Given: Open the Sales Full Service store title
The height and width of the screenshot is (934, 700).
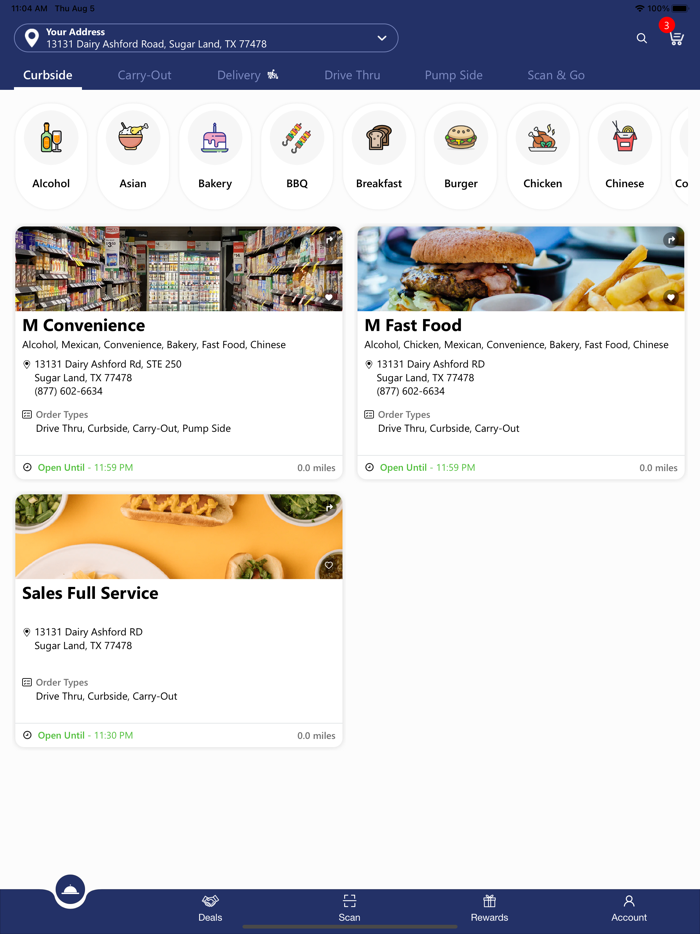Looking at the screenshot, I should pyautogui.click(x=90, y=593).
